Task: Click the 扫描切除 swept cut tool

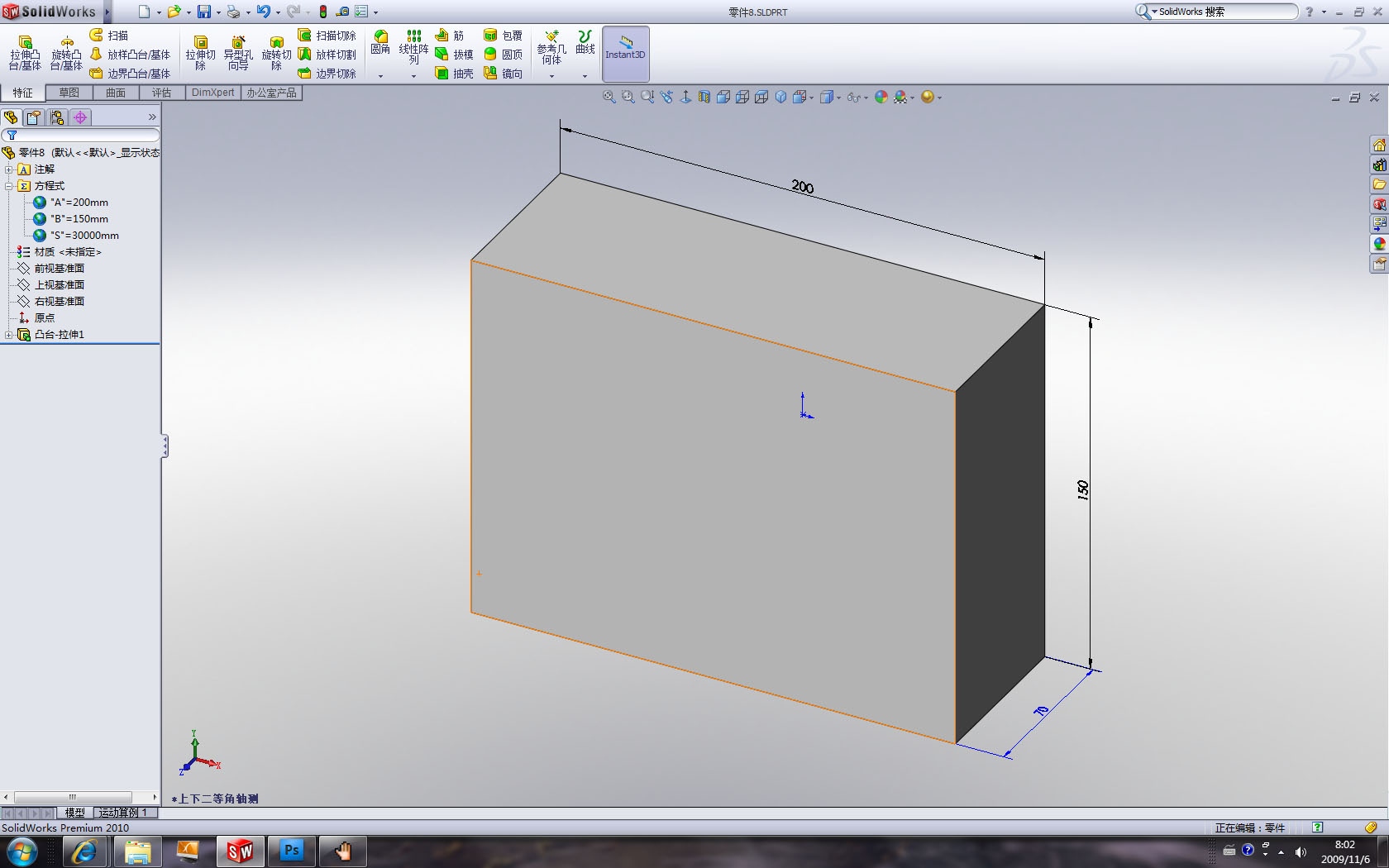Action: (x=327, y=36)
